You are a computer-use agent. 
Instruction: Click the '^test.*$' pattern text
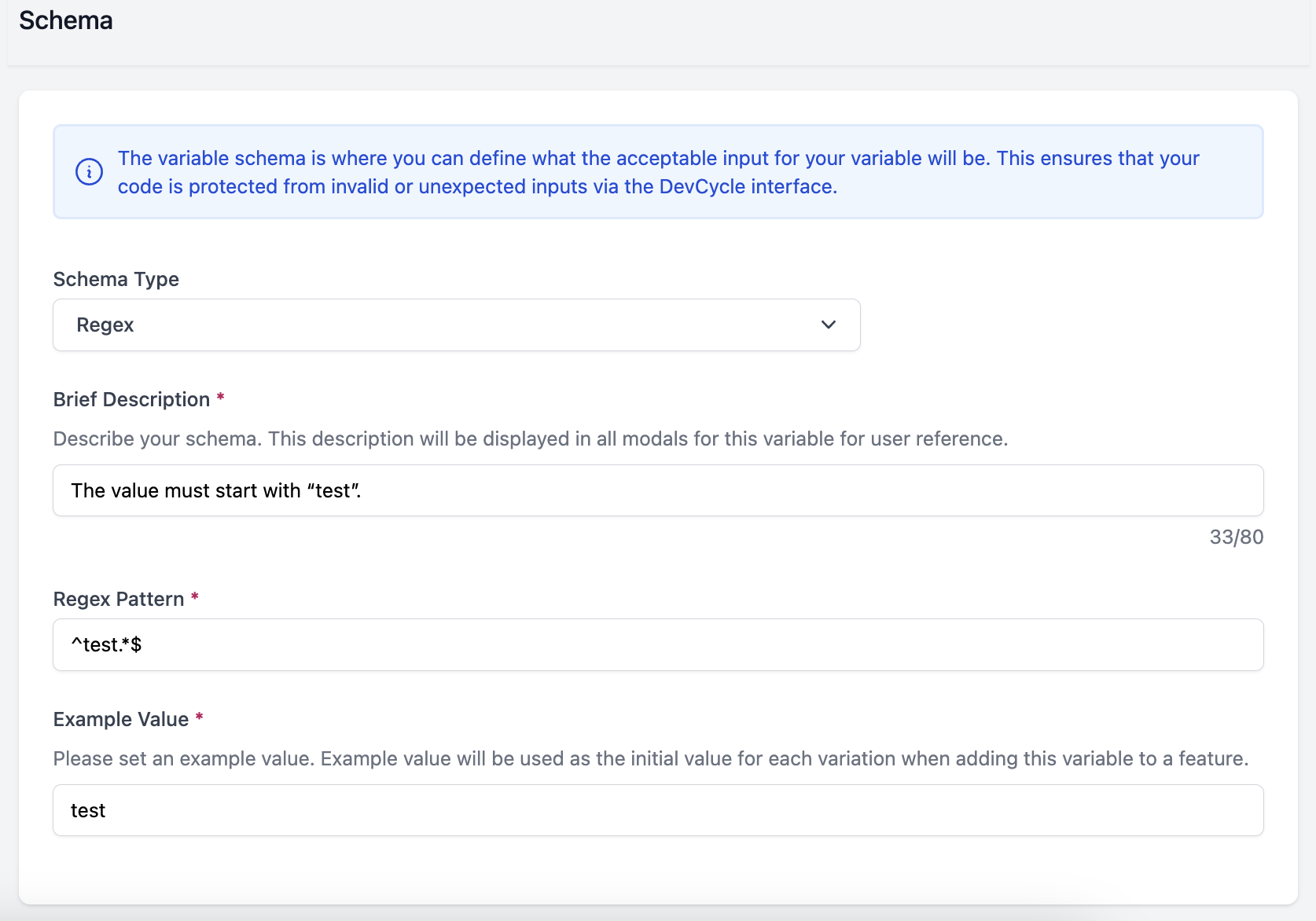pyautogui.click(x=106, y=644)
